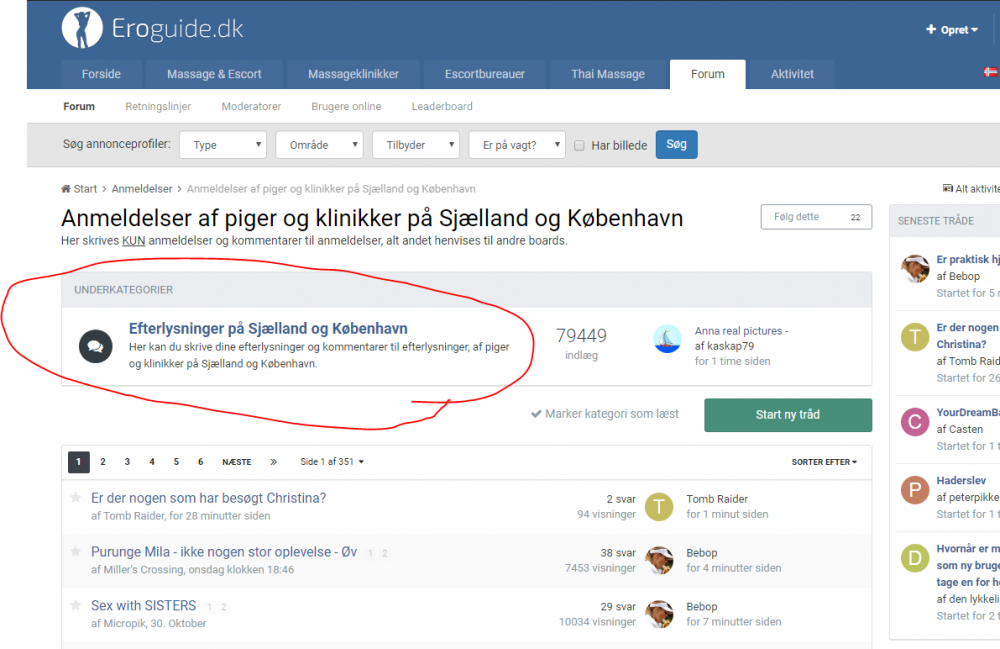Open the Moderatorer submenu link

pos(251,106)
